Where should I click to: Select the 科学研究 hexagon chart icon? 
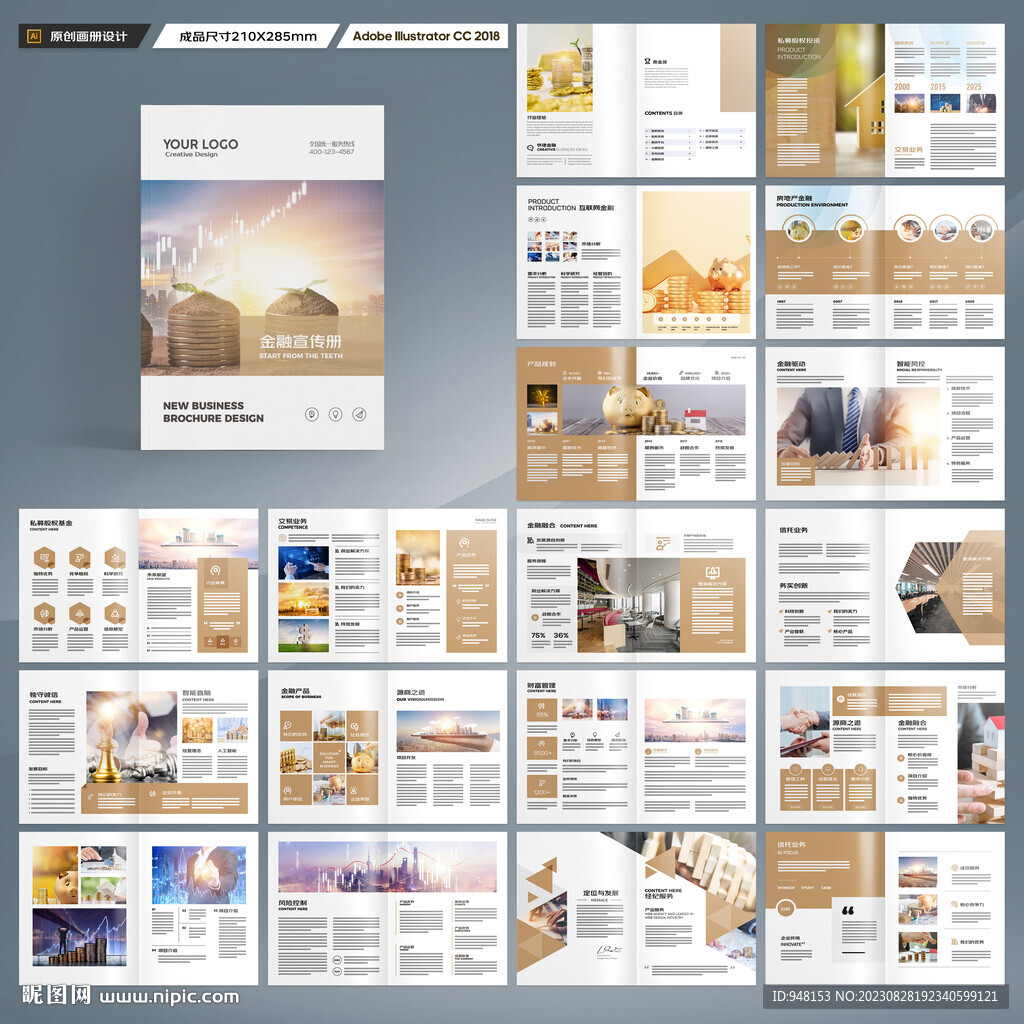[x=115, y=558]
